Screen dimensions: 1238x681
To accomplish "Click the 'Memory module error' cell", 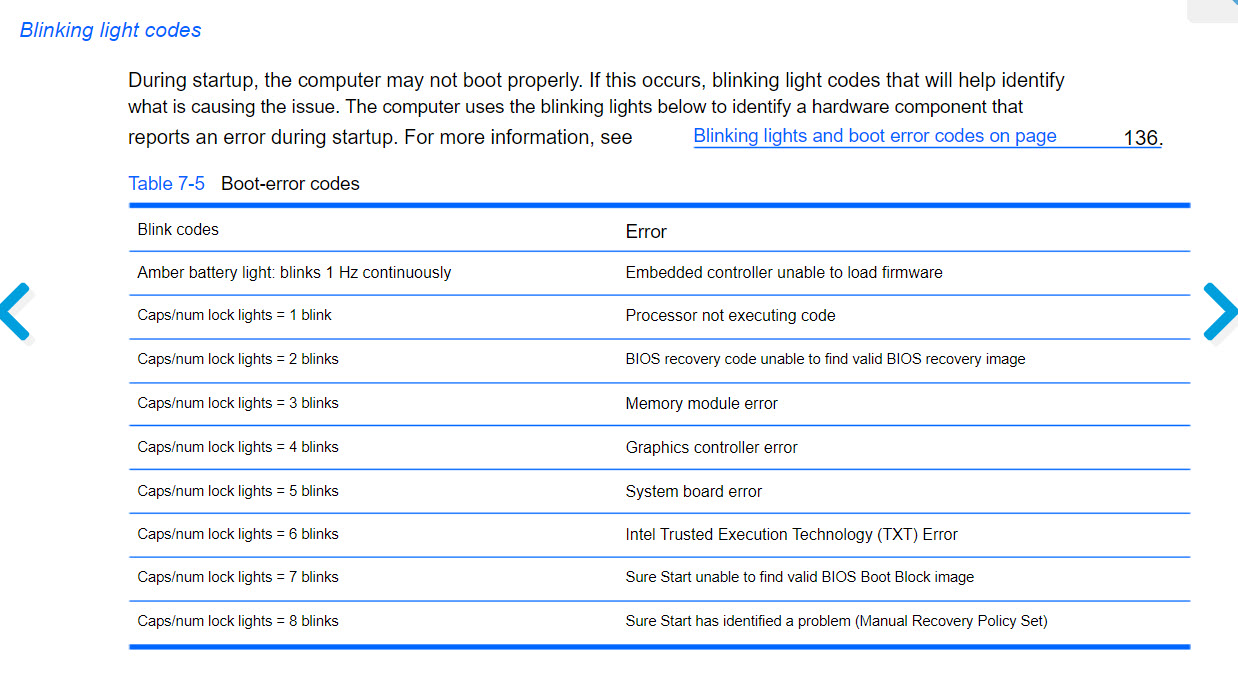I will [701, 403].
